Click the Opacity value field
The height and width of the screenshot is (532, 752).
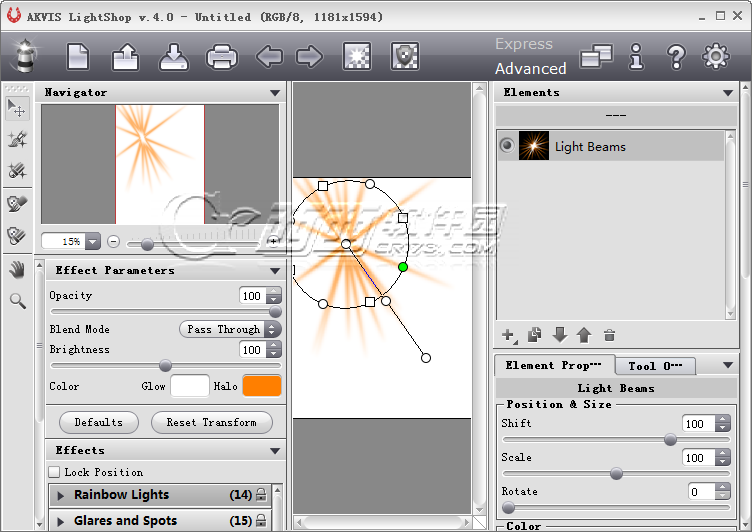tap(252, 296)
